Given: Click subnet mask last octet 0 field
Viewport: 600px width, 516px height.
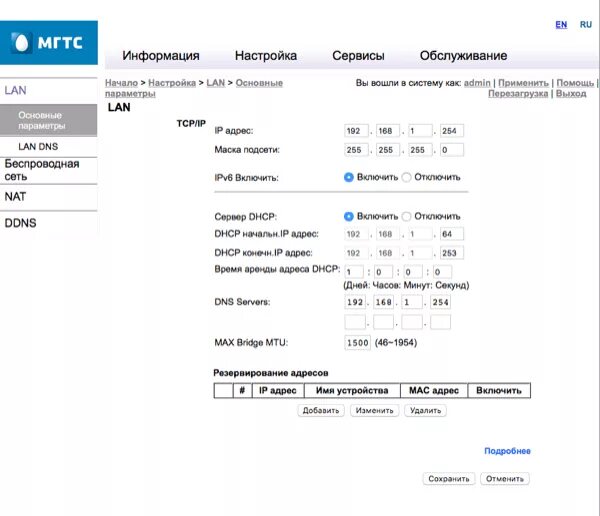Looking at the screenshot, I should point(452,150).
